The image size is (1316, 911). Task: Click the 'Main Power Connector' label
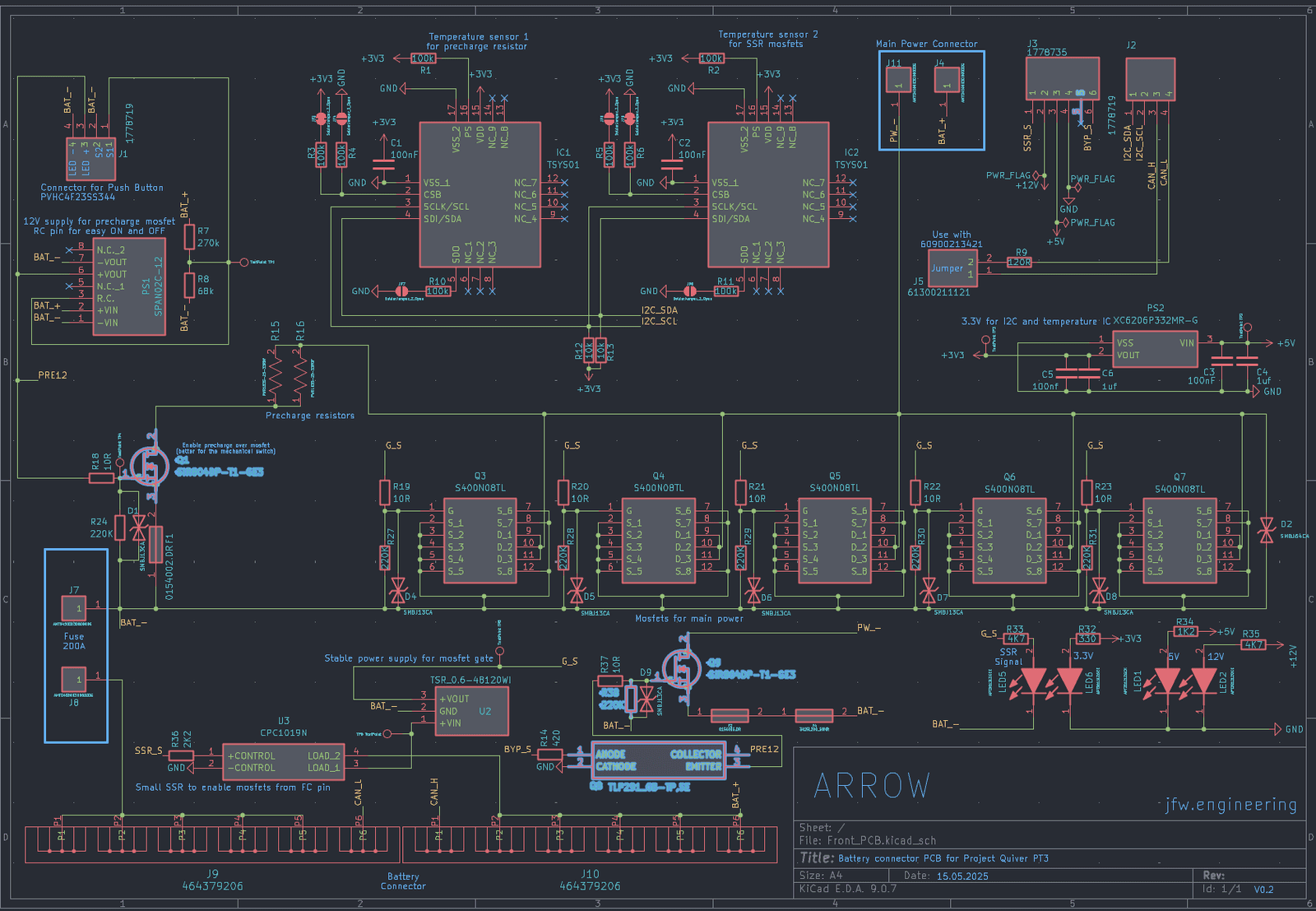click(926, 44)
